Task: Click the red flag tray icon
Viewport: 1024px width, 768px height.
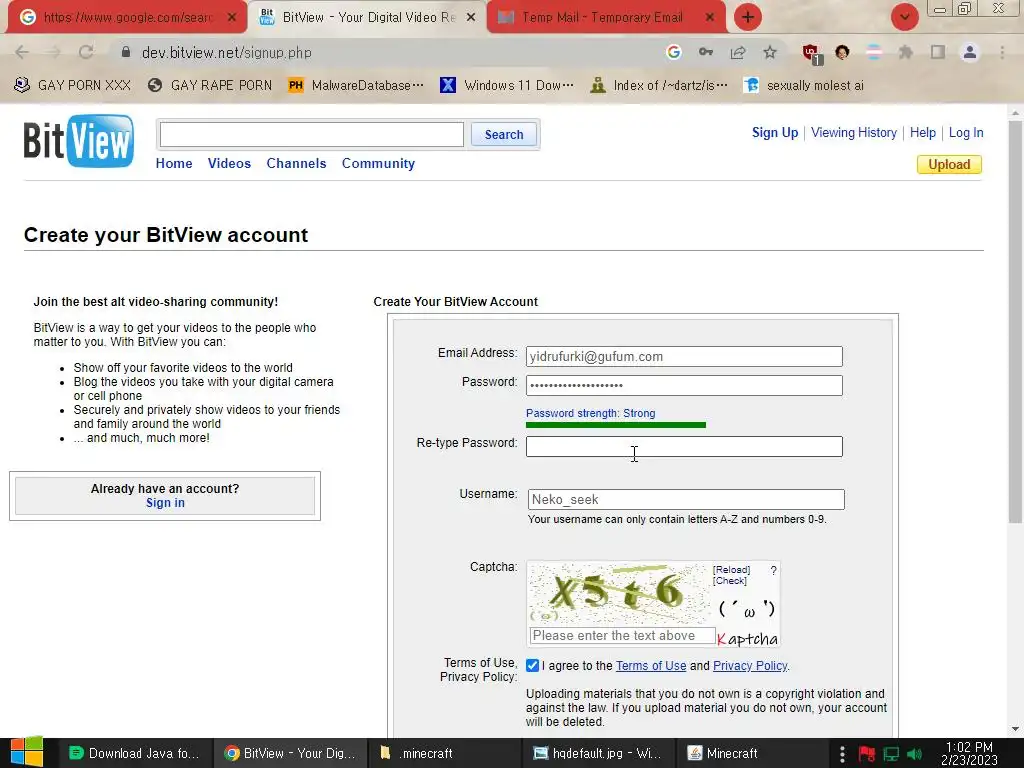Action: pos(867,754)
